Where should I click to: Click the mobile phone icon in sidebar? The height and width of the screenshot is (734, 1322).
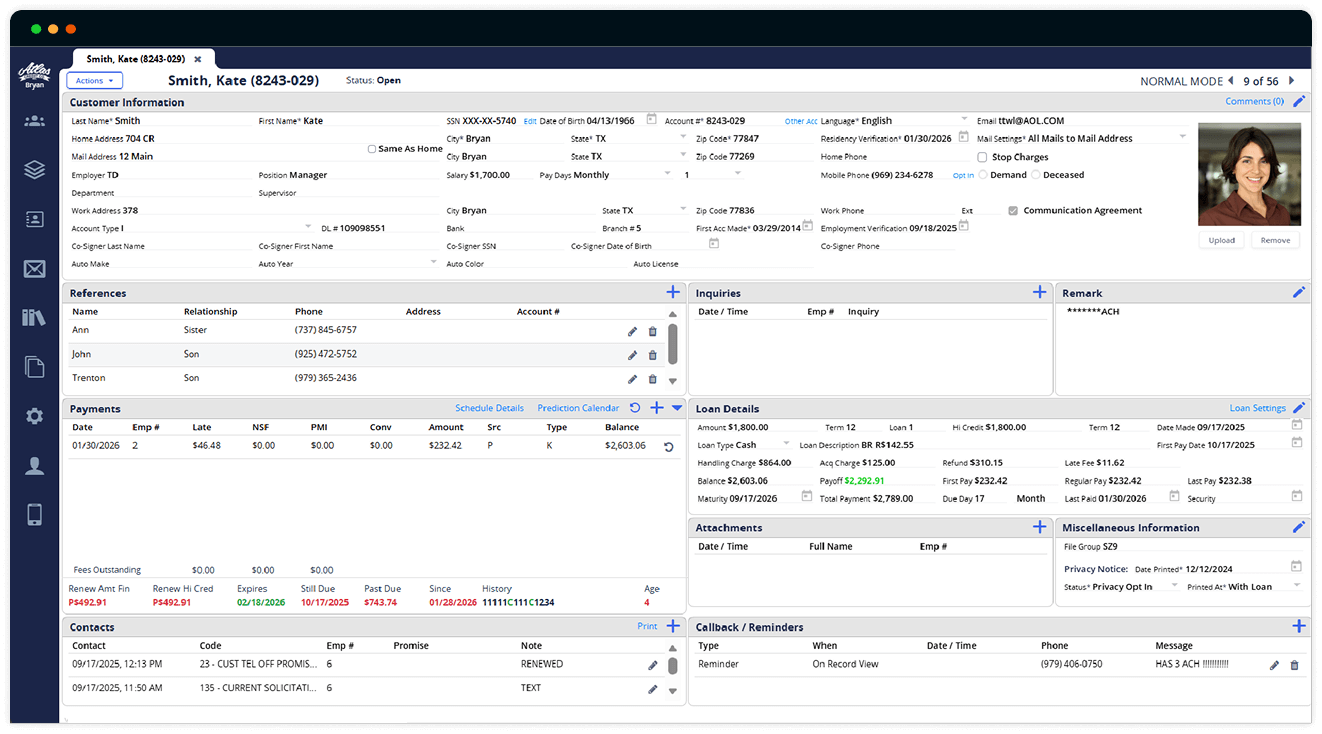(x=34, y=514)
